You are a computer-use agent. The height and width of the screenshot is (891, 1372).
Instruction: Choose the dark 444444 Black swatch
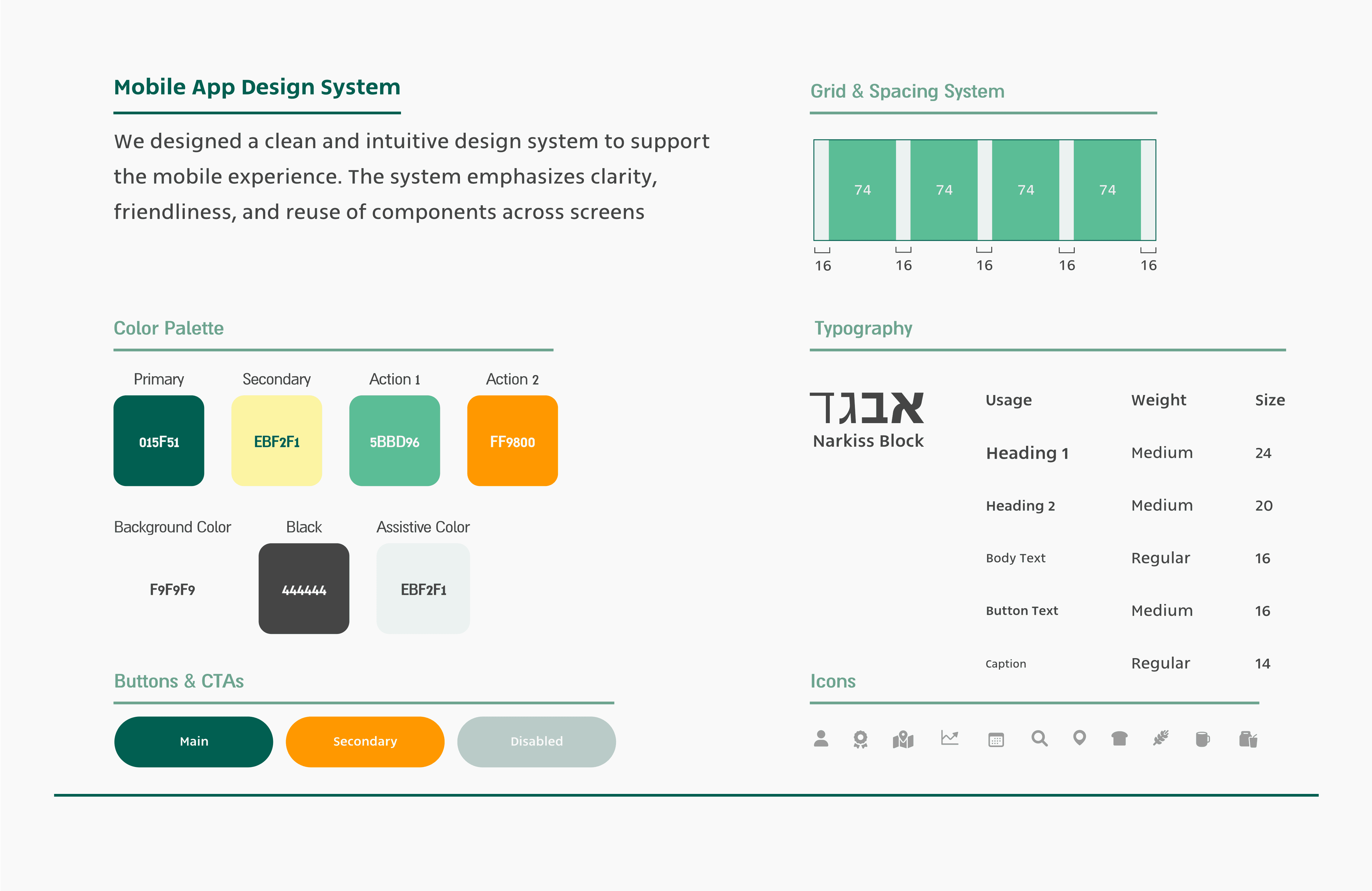point(304,589)
